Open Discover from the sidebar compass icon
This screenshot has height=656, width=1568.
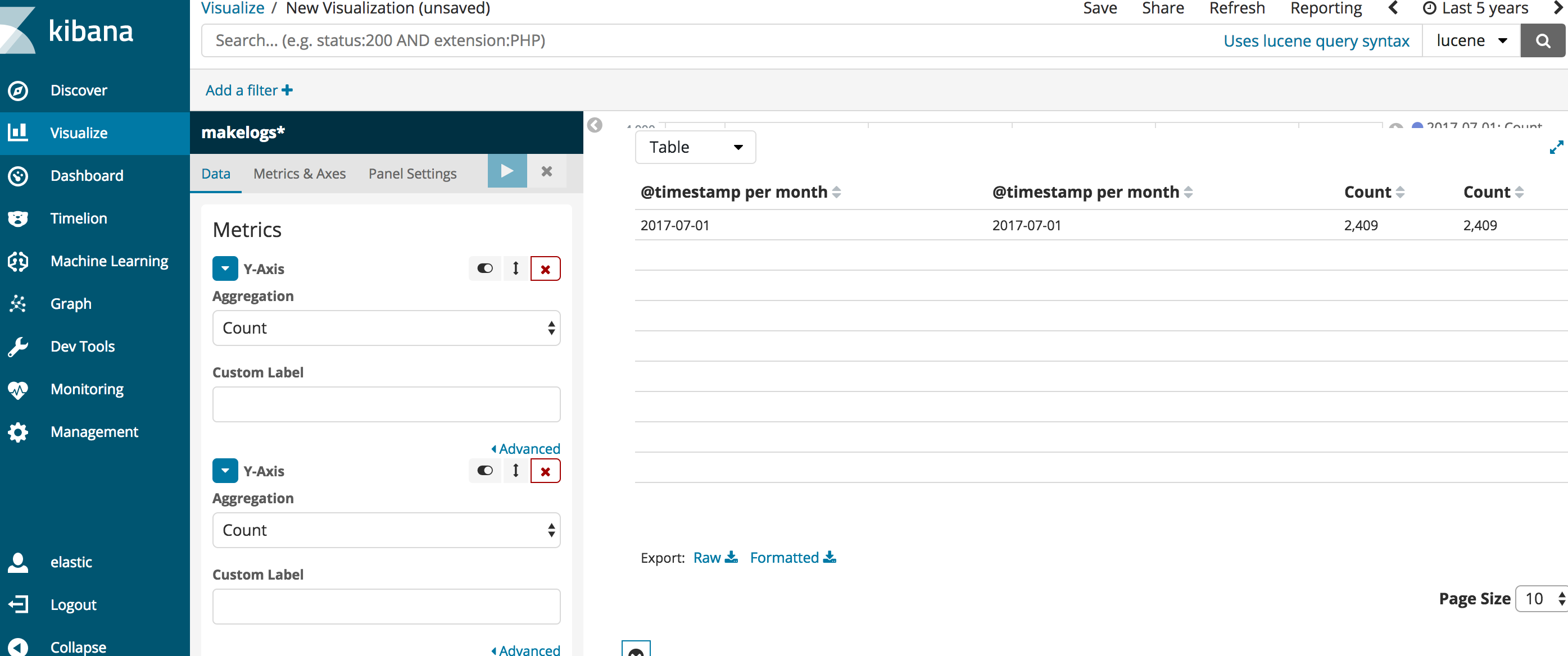(x=18, y=90)
